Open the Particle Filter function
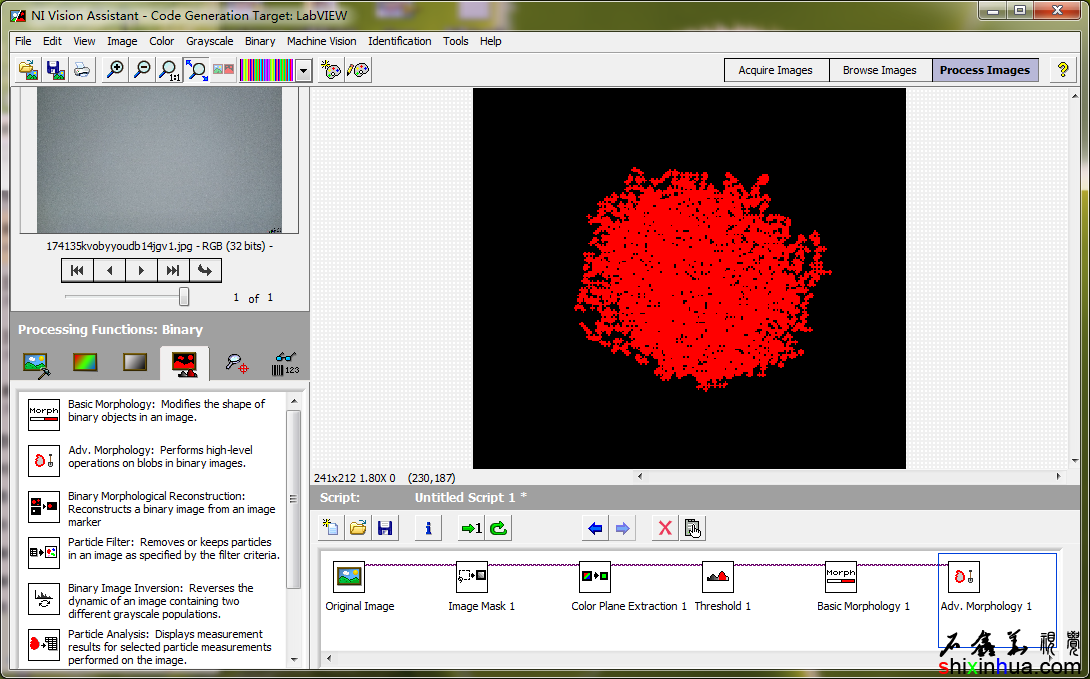 pos(44,551)
